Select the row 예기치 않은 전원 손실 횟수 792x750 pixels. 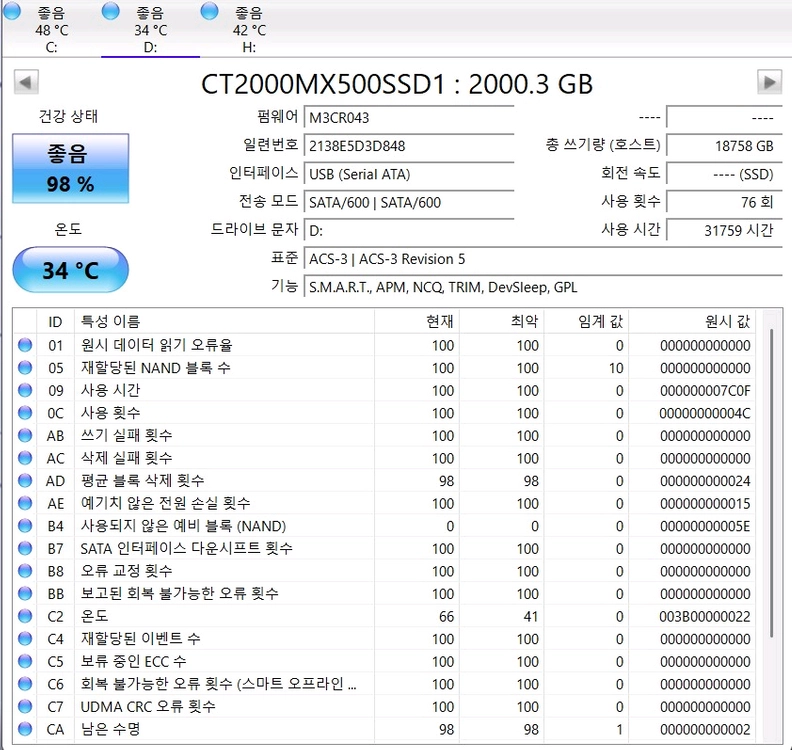click(384, 503)
